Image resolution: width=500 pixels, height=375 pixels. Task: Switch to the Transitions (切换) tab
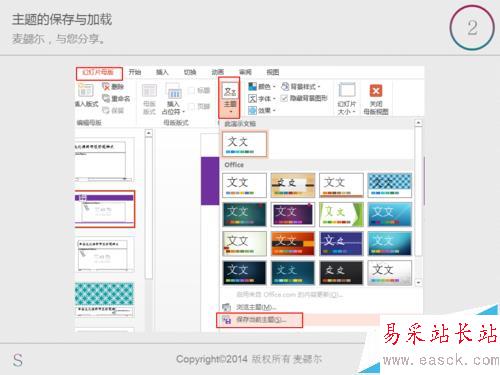(190, 72)
